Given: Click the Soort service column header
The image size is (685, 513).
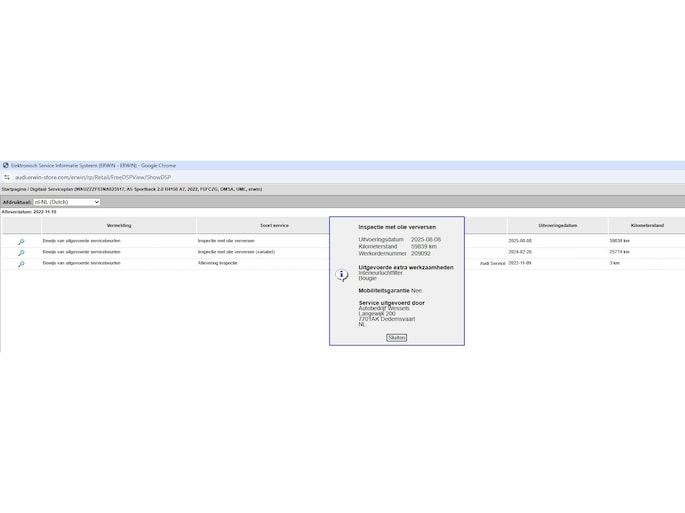Looking at the screenshot, I should pyautogui.click(x=274, y=226).
